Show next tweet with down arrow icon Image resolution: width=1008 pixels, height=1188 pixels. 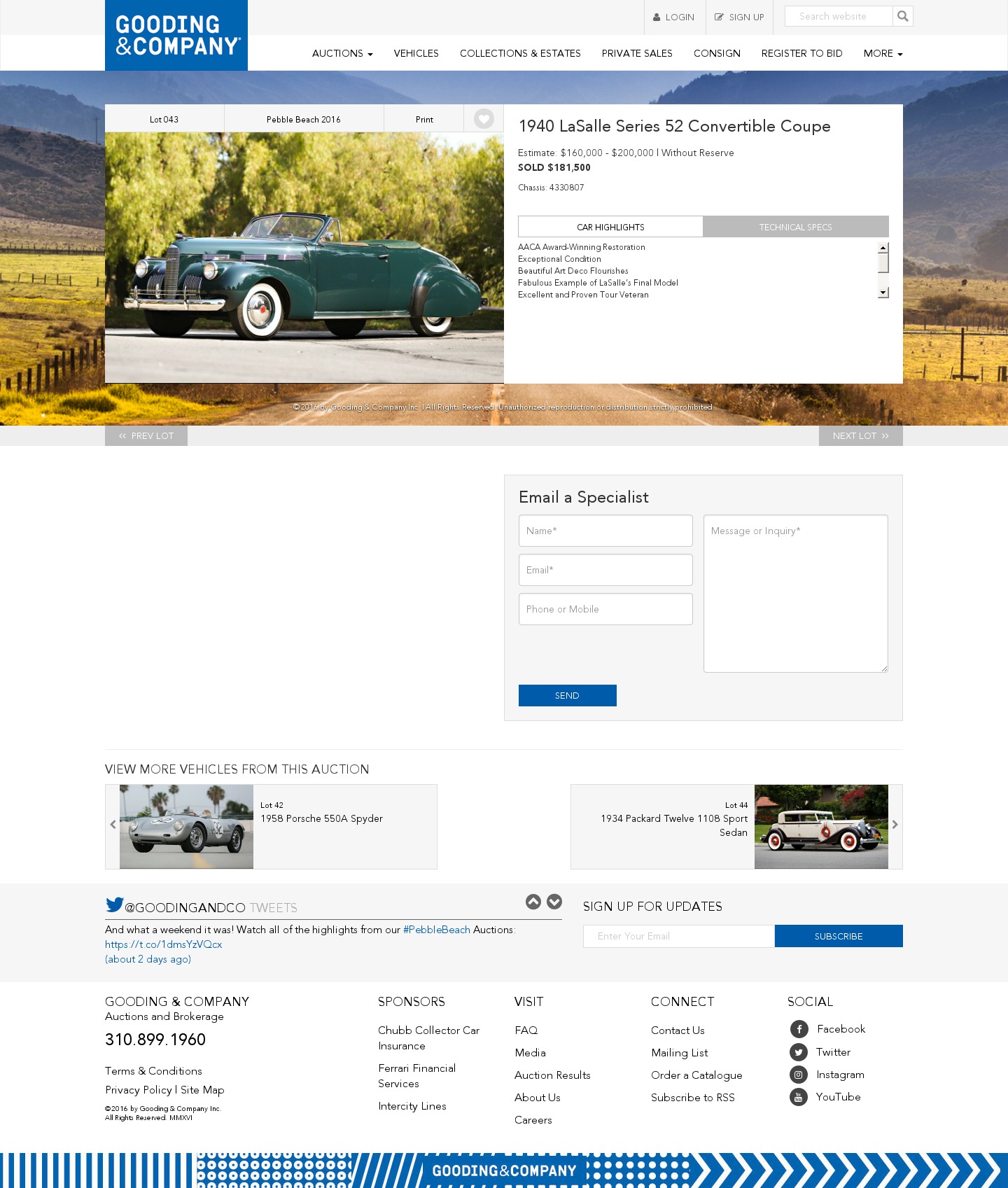pos(554,902)
